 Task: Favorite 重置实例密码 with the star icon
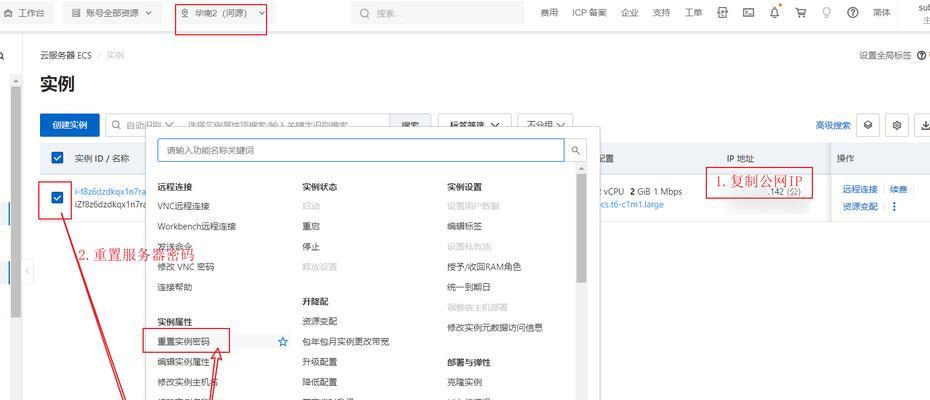pyautogui.click(x=283, y=342)
